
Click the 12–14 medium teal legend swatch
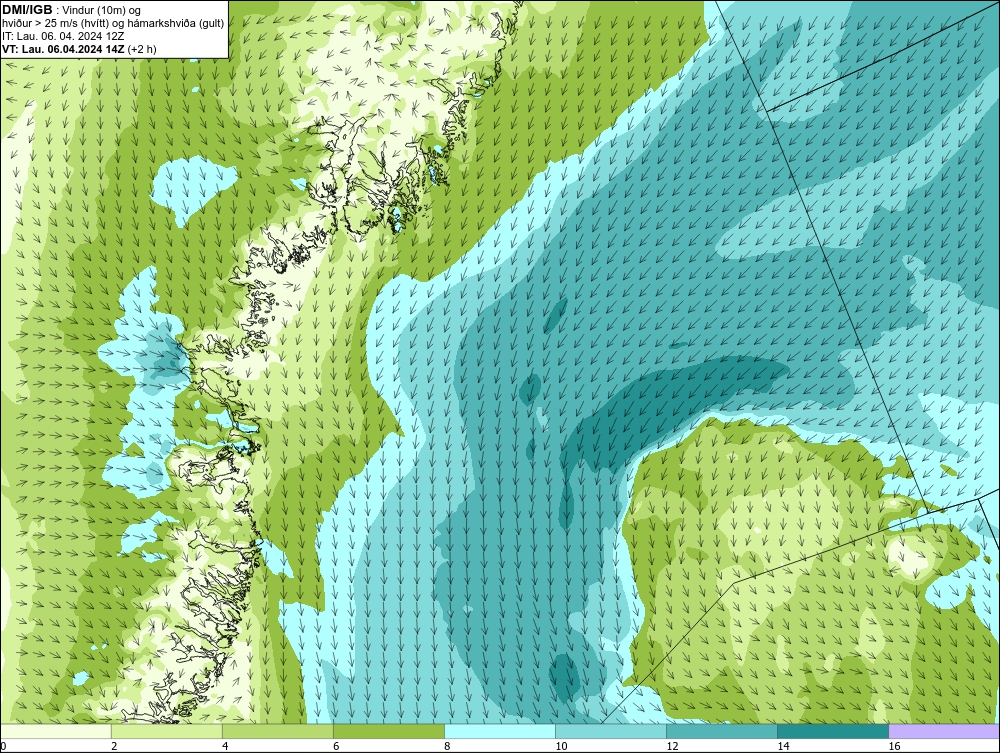pyautogui.click(x=721, y=731)
